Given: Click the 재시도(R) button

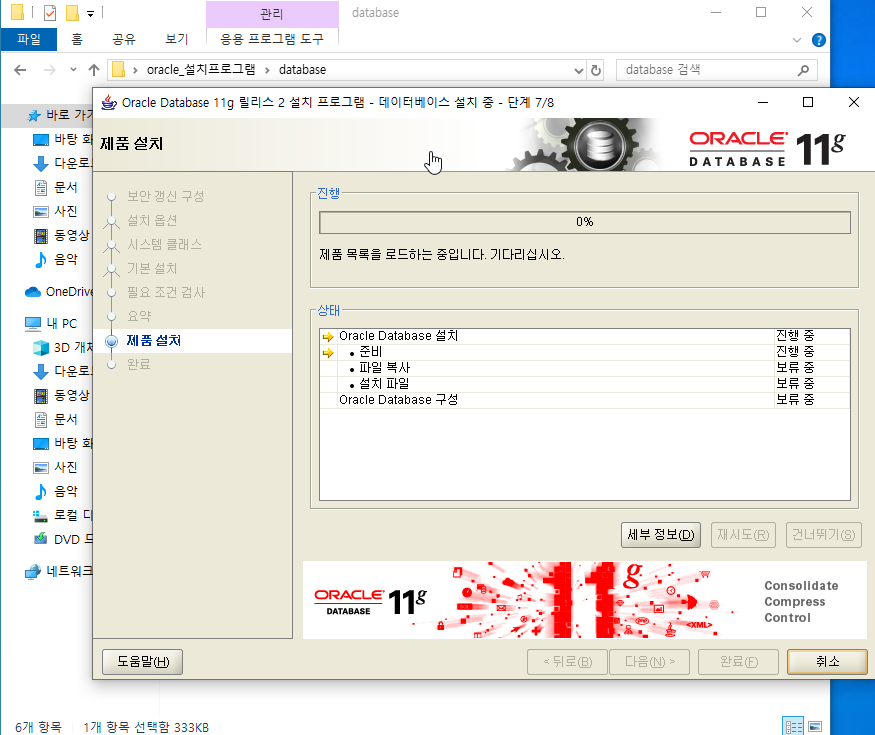Looking at the screenshot, I should 743,535.
